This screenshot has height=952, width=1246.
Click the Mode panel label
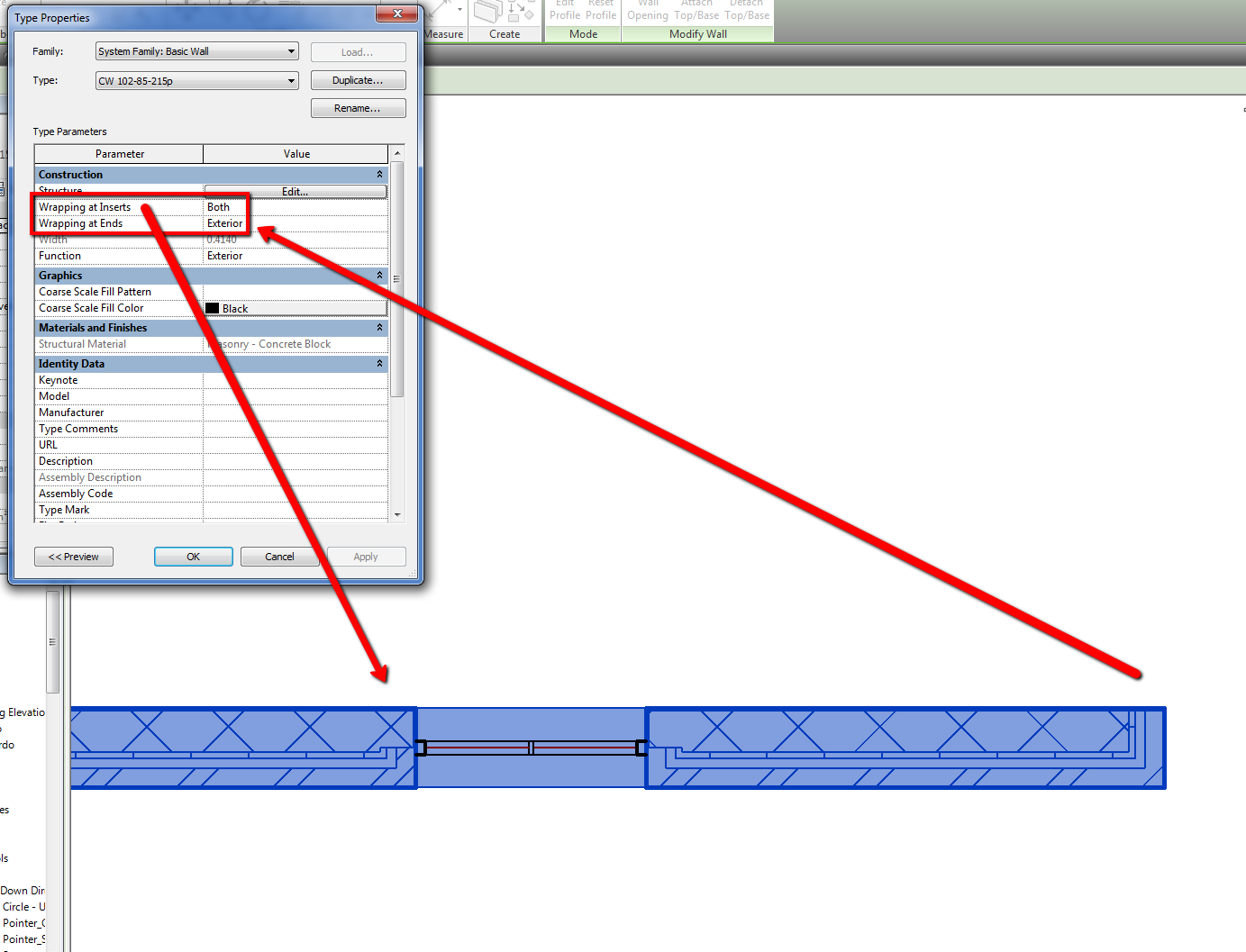(x=584, y=34)
